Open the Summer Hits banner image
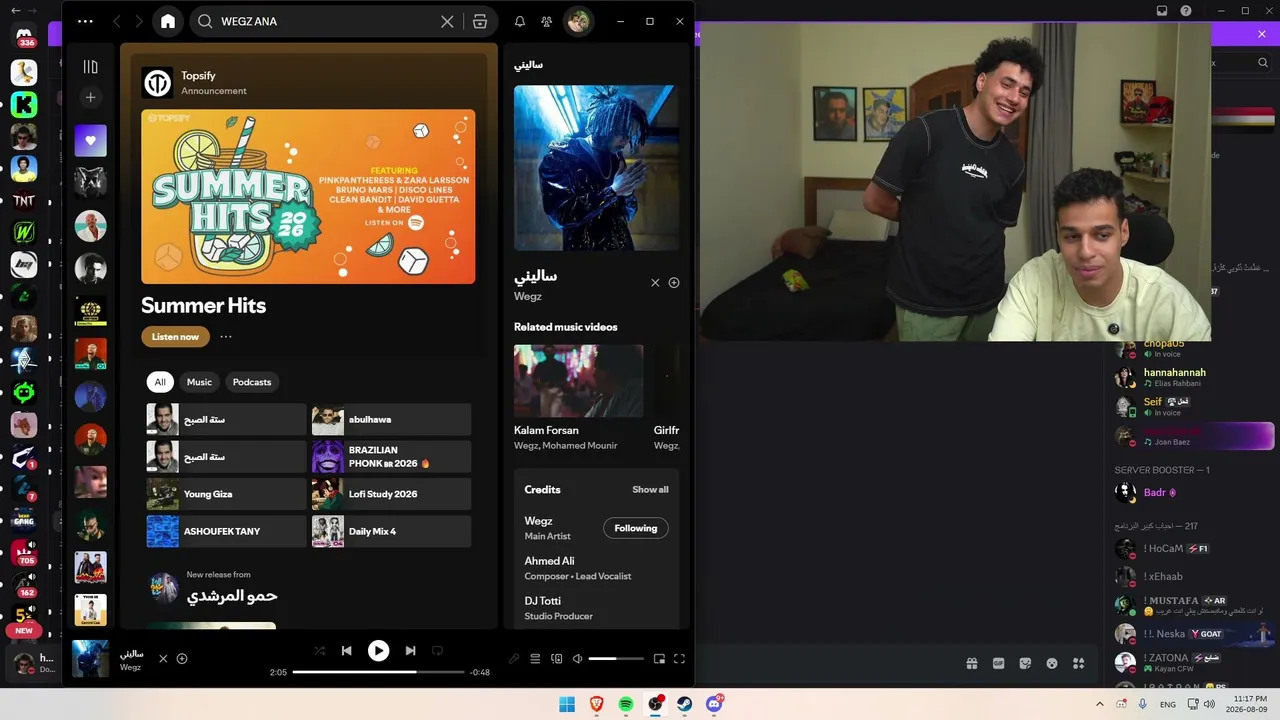Image resolution: width=1280 pixels, height=720 pixels. pos(308,197)
